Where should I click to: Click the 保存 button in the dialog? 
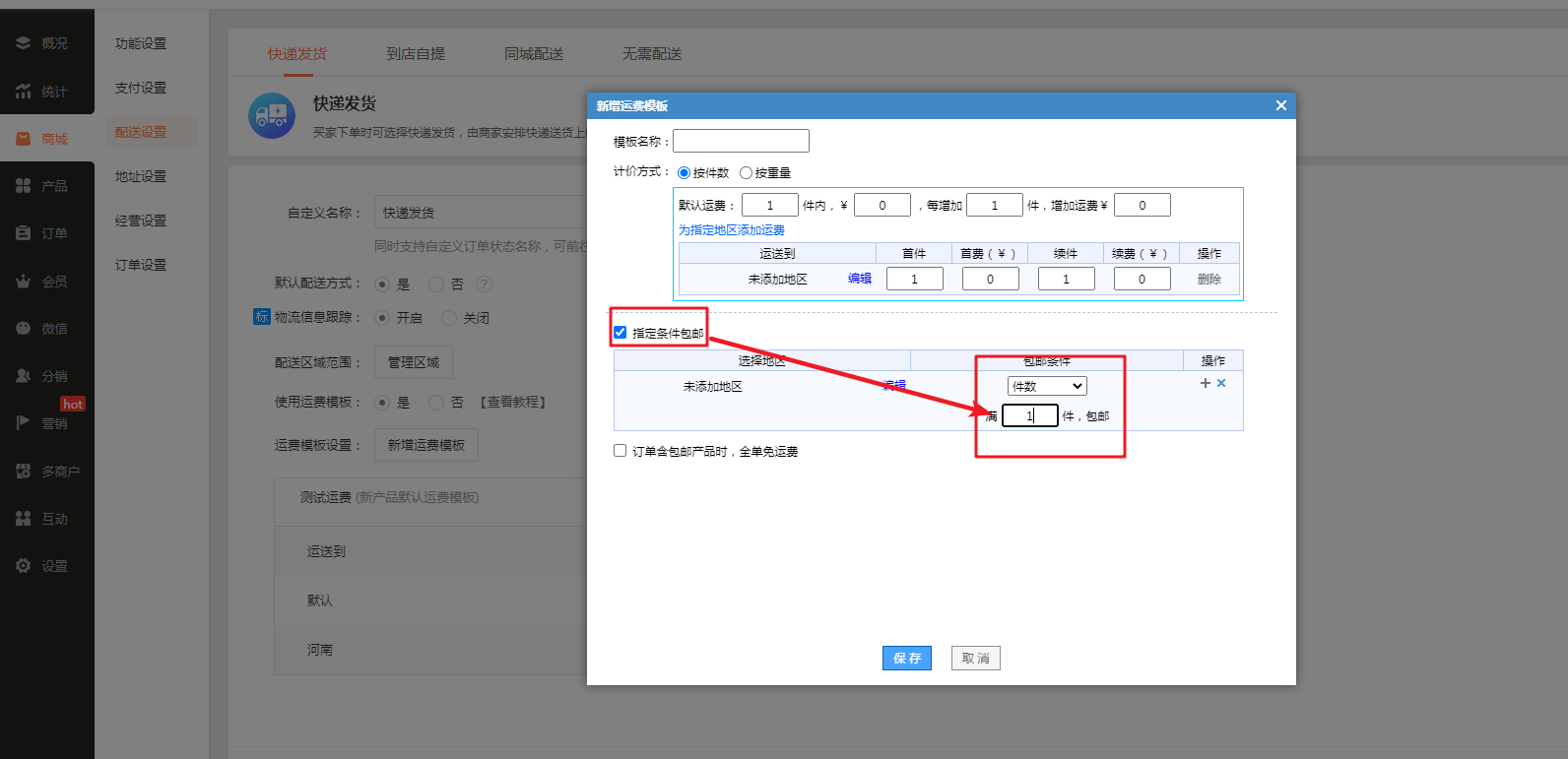point(907,659)
